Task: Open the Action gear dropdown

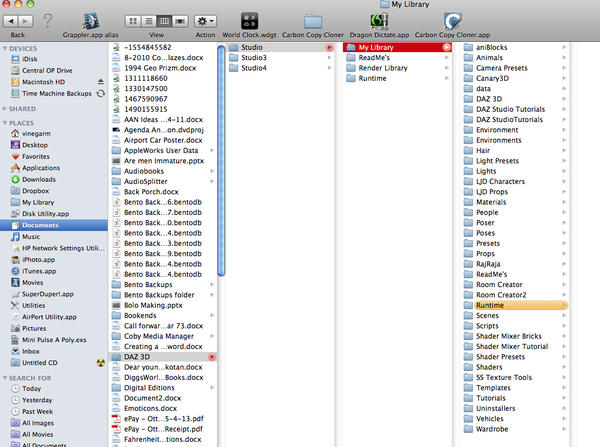Action: click(205, 21)
